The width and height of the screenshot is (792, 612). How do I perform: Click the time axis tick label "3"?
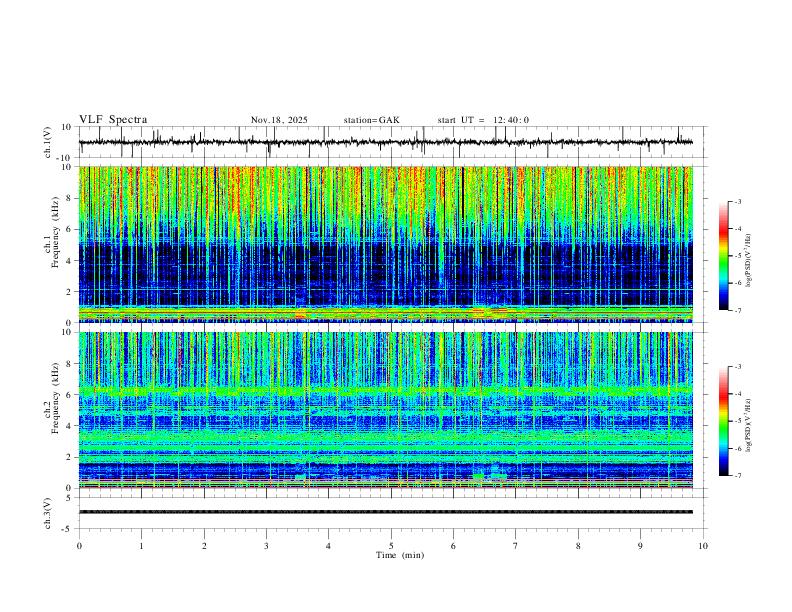(266, 546)
